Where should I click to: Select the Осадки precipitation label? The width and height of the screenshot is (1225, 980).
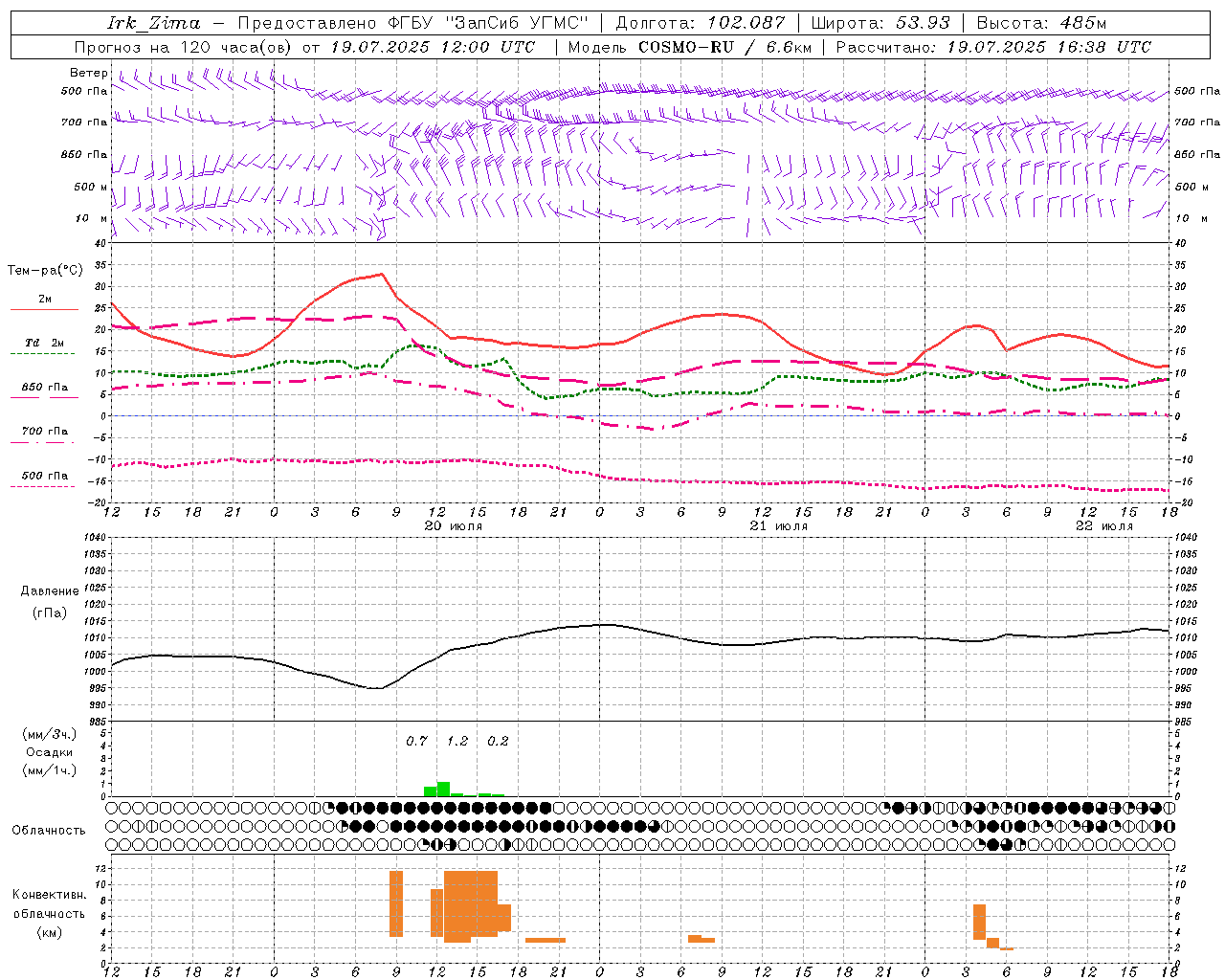[x=50, y=753]
